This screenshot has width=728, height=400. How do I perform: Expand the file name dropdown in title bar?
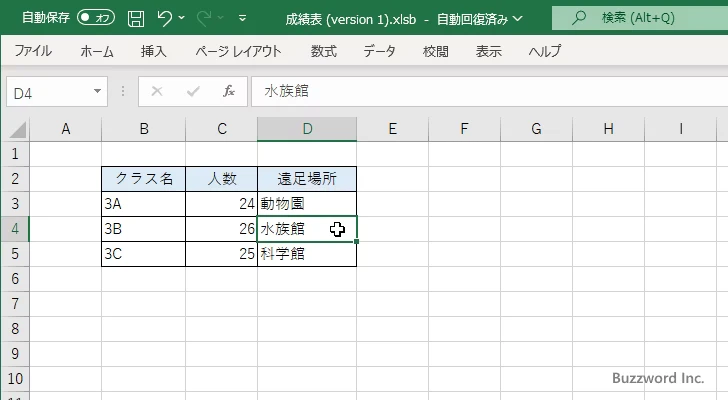[x=518, y=19]
